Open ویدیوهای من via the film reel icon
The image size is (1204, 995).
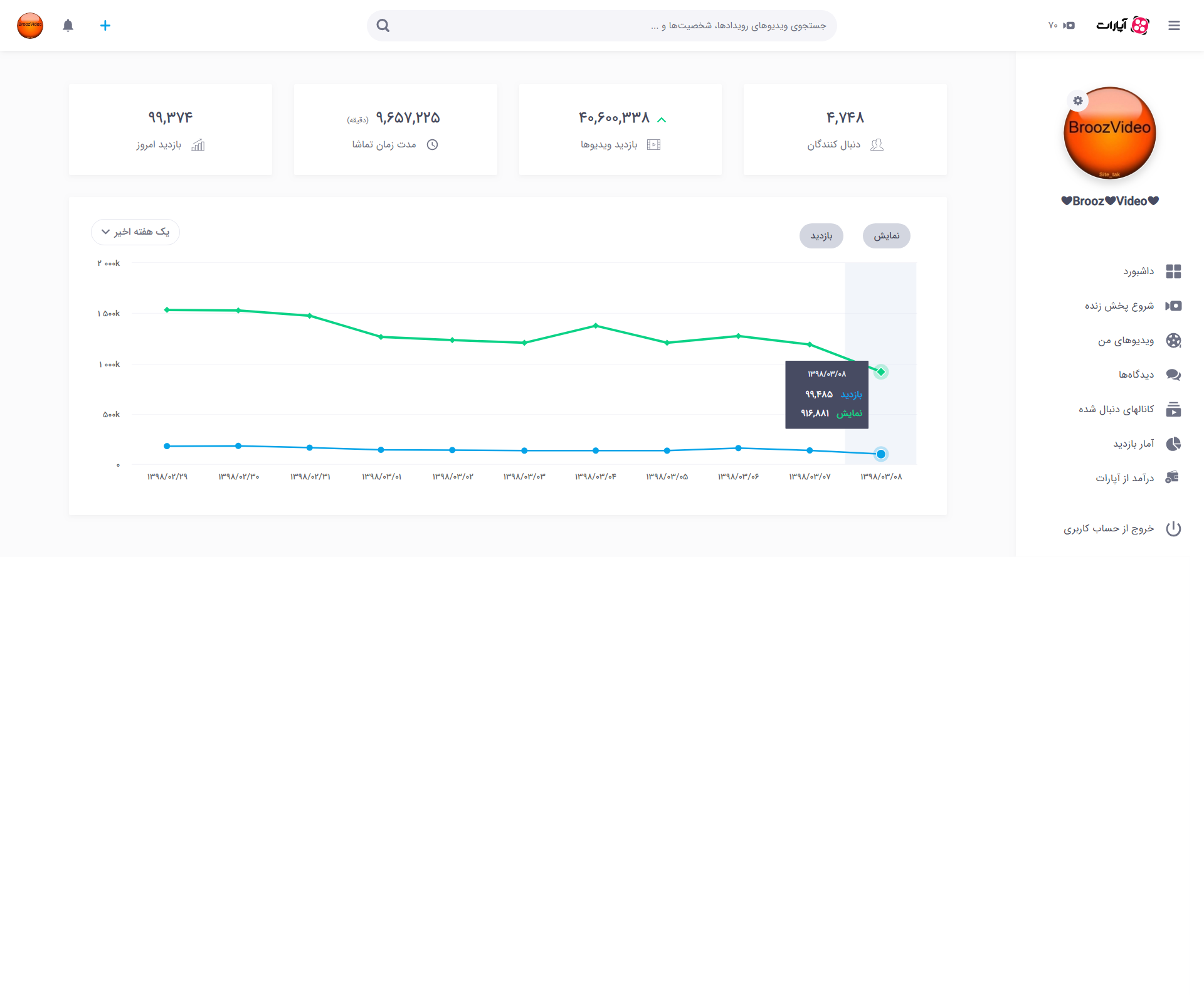tap(1174, 340)
